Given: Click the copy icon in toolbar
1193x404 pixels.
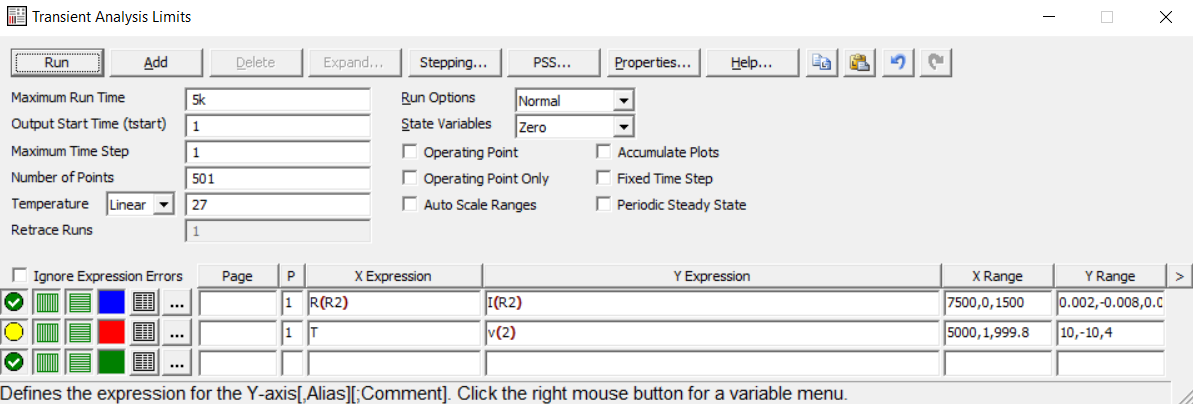Looking at the screenshot, I should pos(822,62).
